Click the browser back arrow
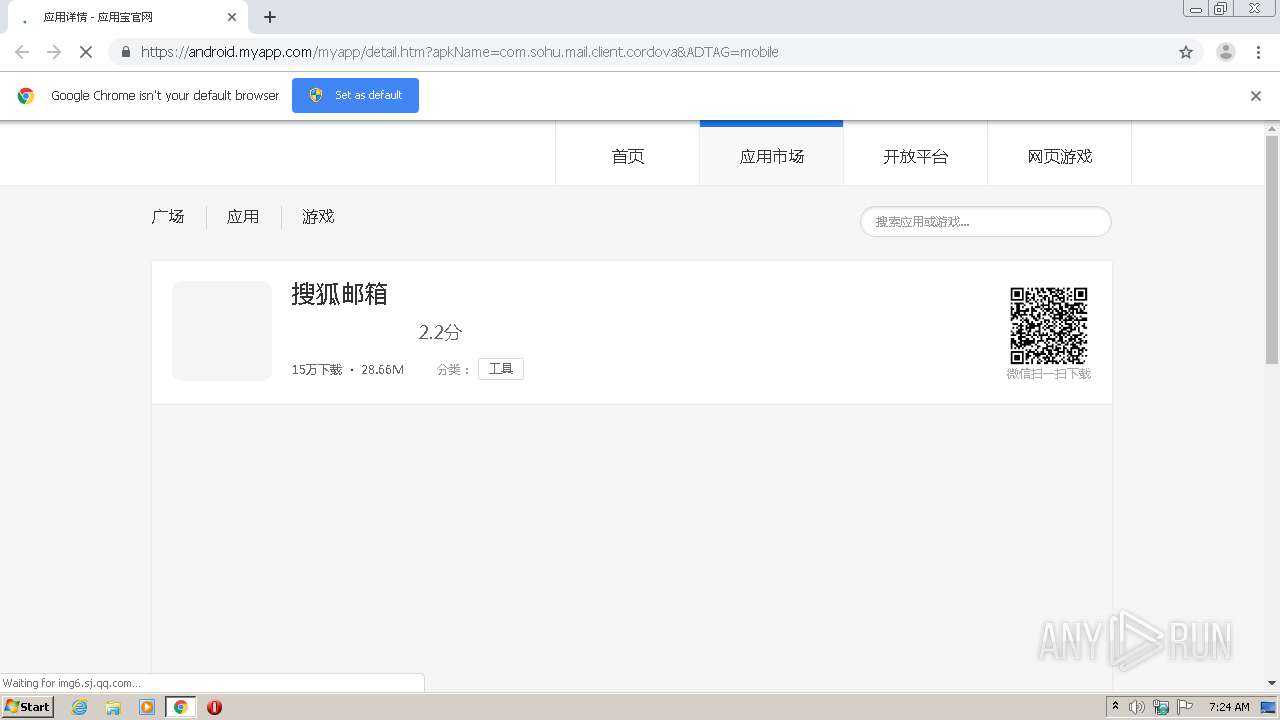 pyautogui.click(x=22, y=52)
